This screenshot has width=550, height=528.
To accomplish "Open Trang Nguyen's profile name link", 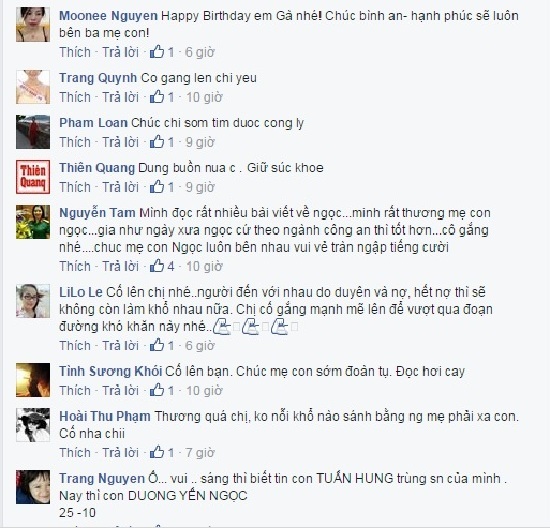I will click(x=102, y=478).
